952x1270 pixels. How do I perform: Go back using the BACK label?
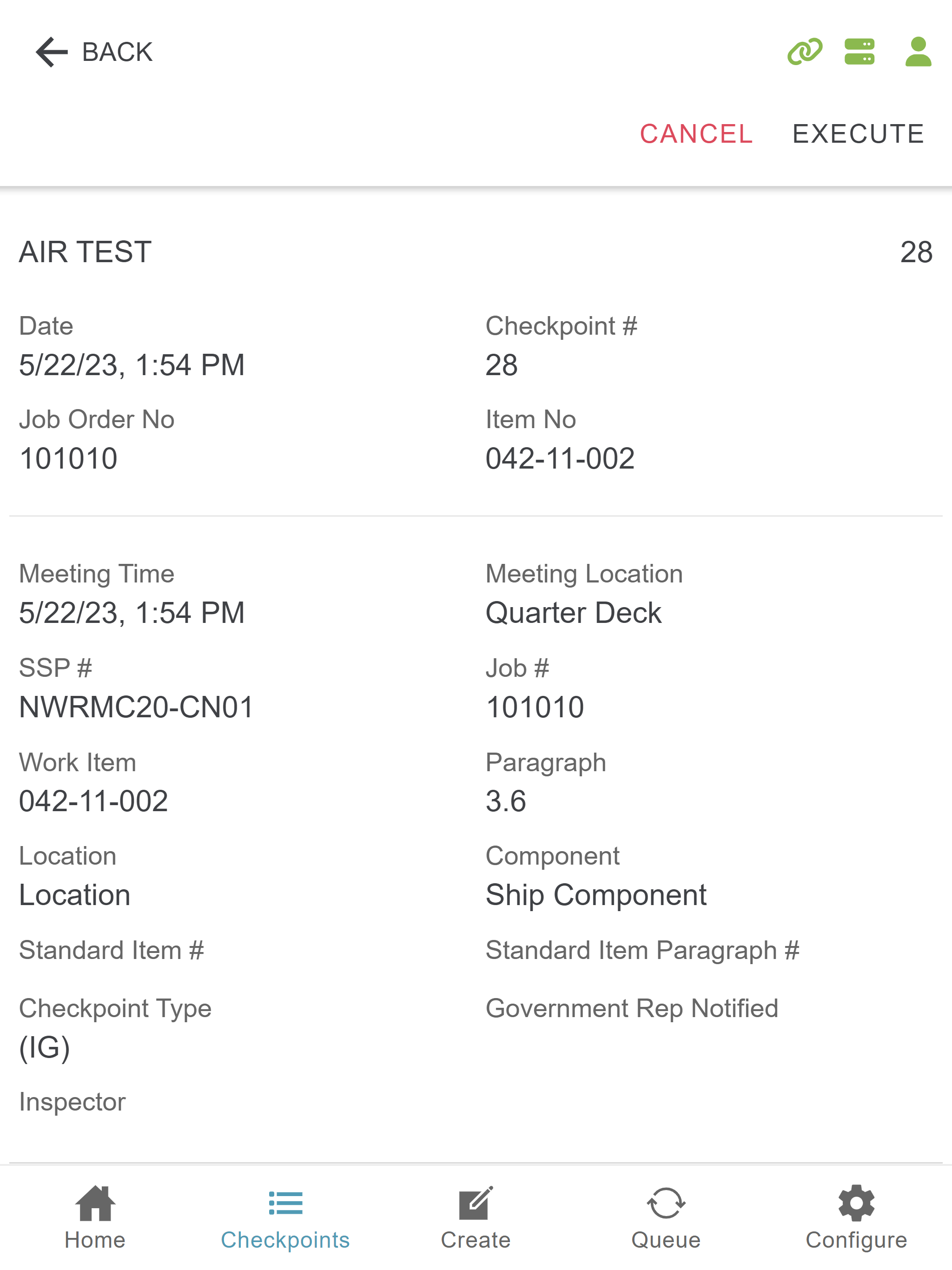[117, 52]
